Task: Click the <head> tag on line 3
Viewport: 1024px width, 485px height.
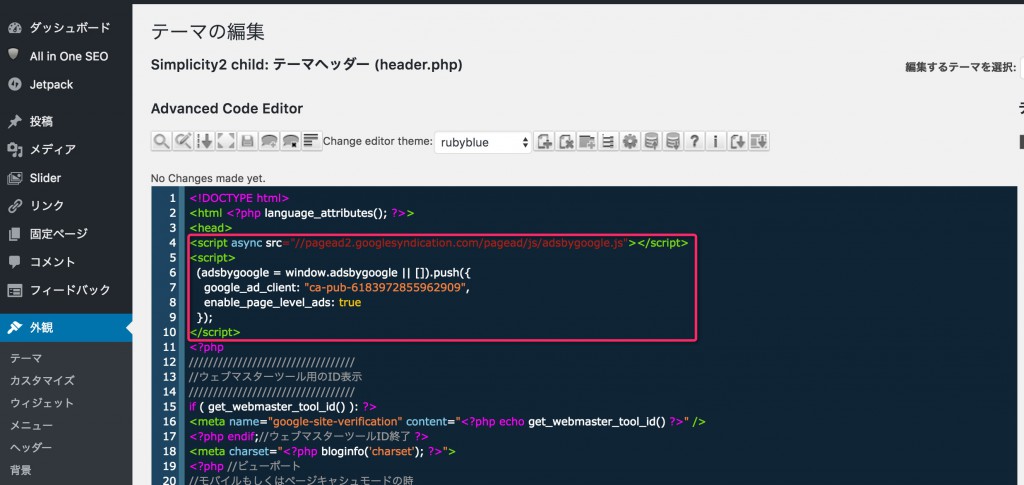Action: 211,228
